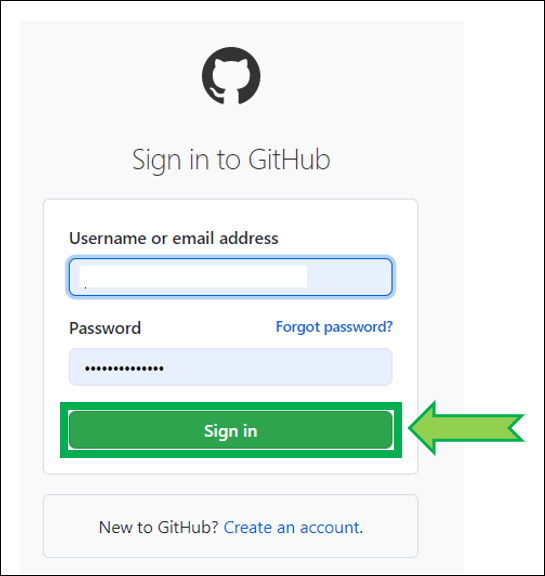Click empty blue space right of redacted username

[x=349, y=277]
